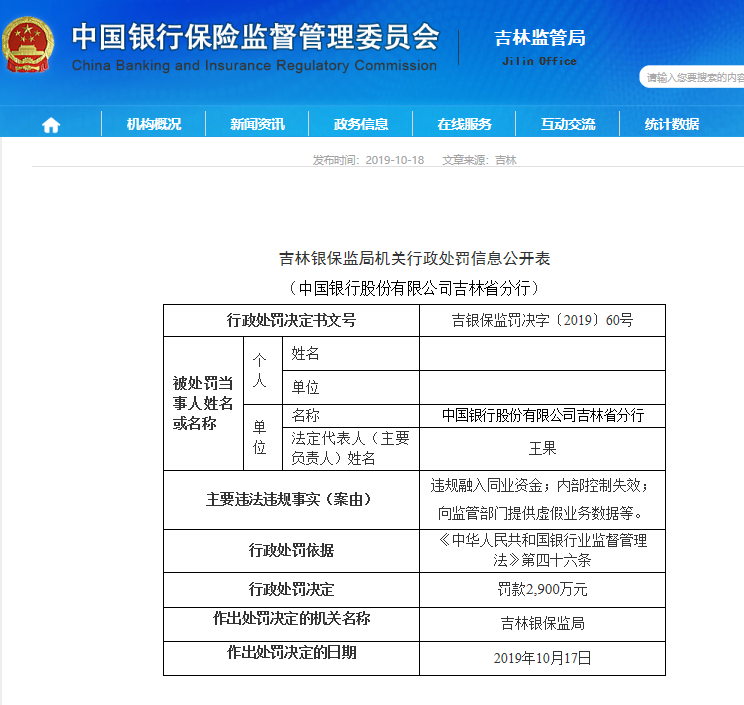744x705 pixels.
Task: Click the authority name 吉林银保监局 in table
Action: pyautogui.click(x=542, y=624)
